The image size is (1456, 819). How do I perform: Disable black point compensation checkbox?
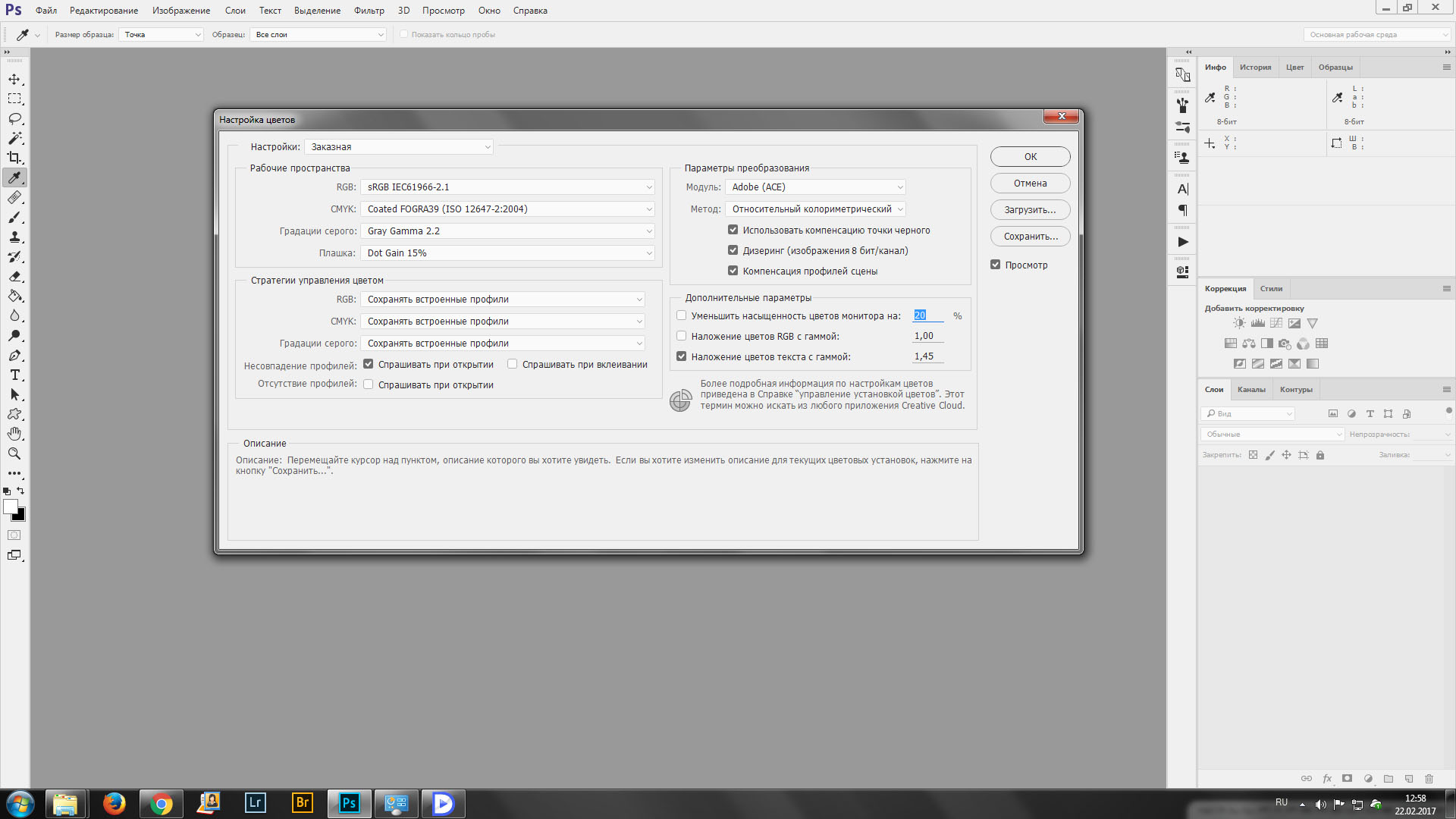pyautogui.click(x=733, y=230)
